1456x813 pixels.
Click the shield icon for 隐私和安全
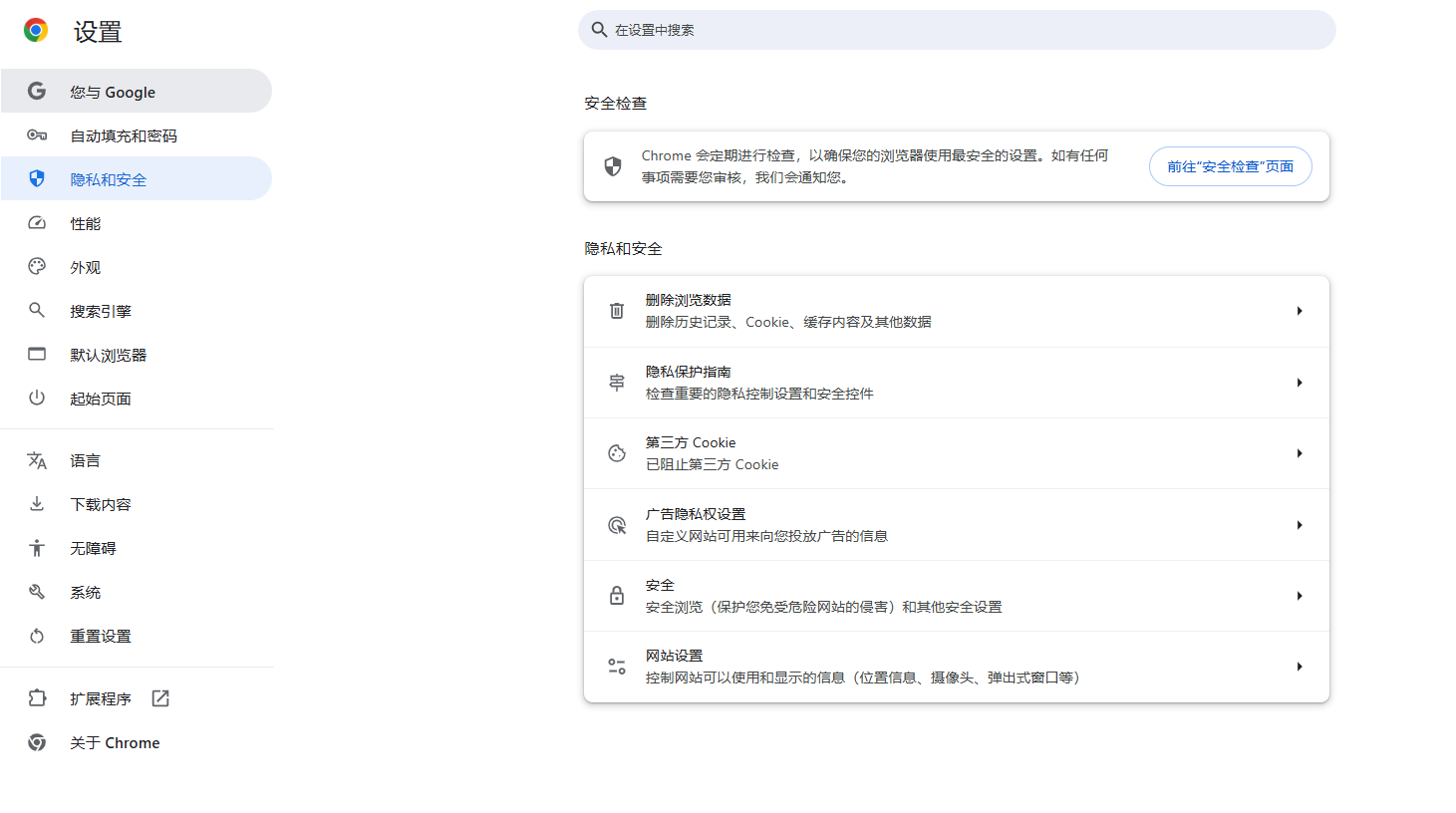pyautogui.click(x=37, y=178)
